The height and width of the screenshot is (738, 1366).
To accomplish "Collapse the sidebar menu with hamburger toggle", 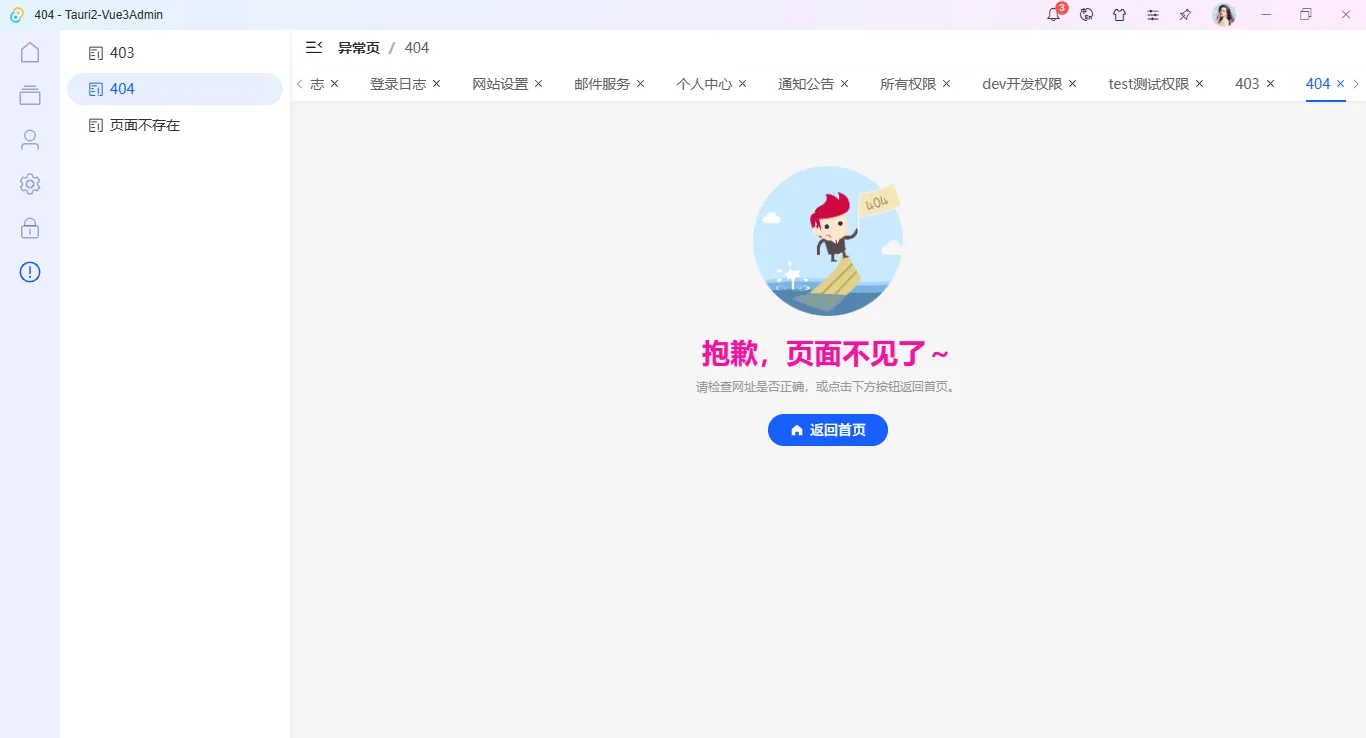I will 314,47.
